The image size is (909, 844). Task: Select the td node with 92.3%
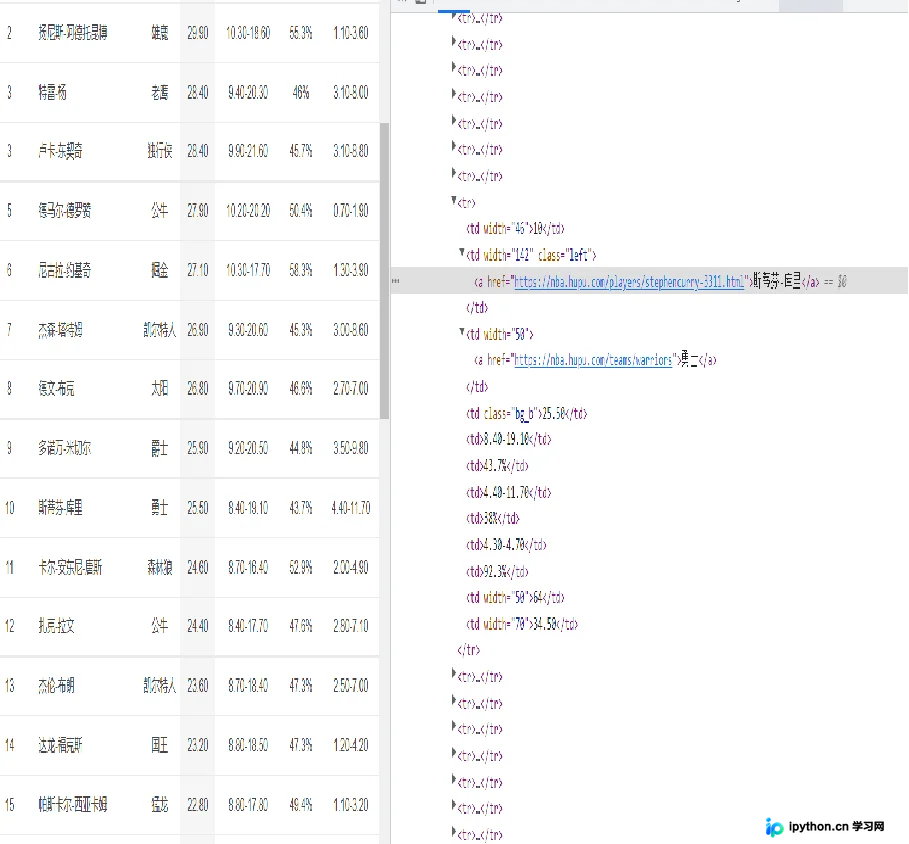click(497, 572)
